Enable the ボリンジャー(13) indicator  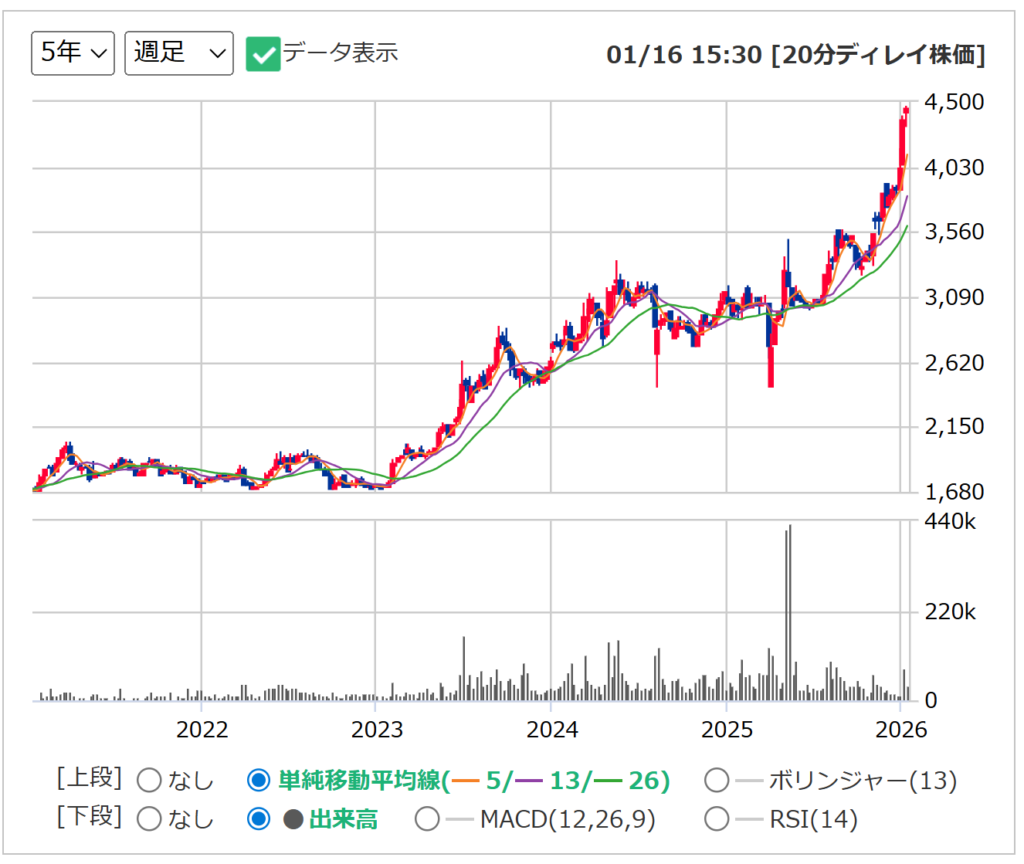click(x=717, y=780)
